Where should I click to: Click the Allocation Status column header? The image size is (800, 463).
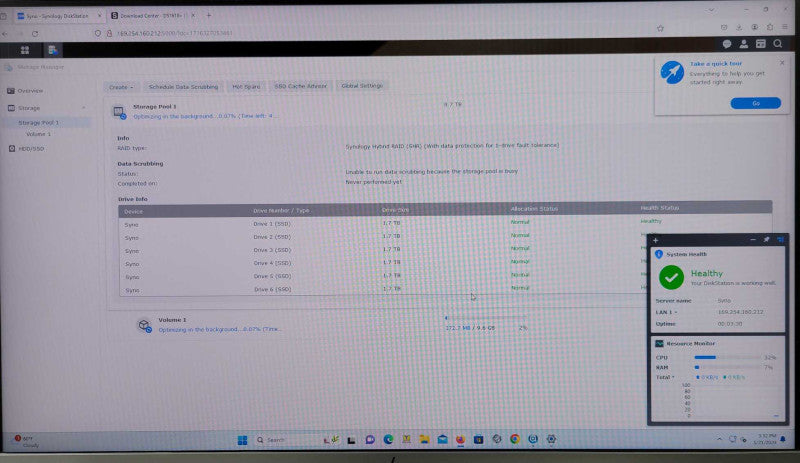534,209
